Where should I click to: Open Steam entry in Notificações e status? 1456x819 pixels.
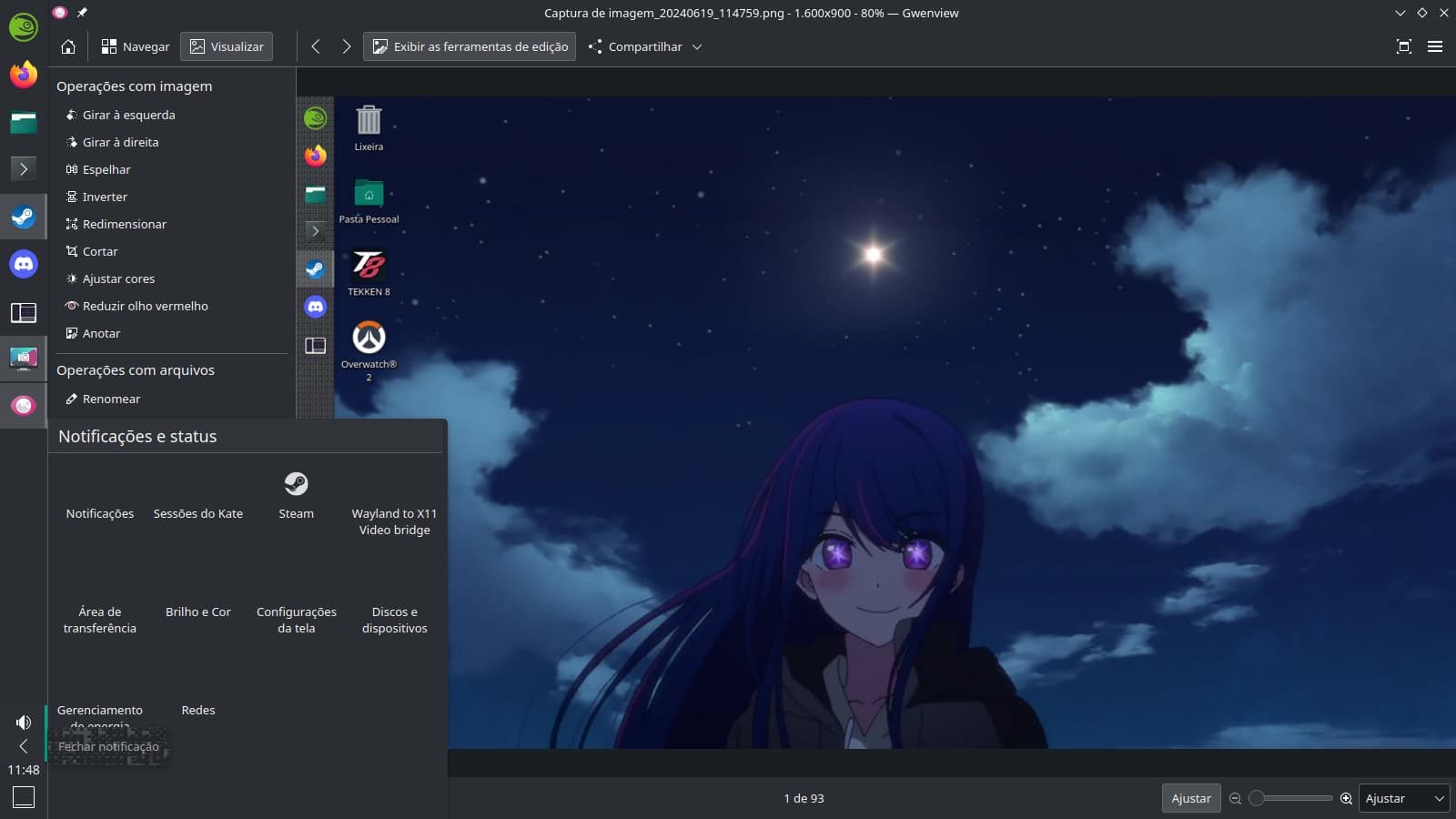point(296,495)
